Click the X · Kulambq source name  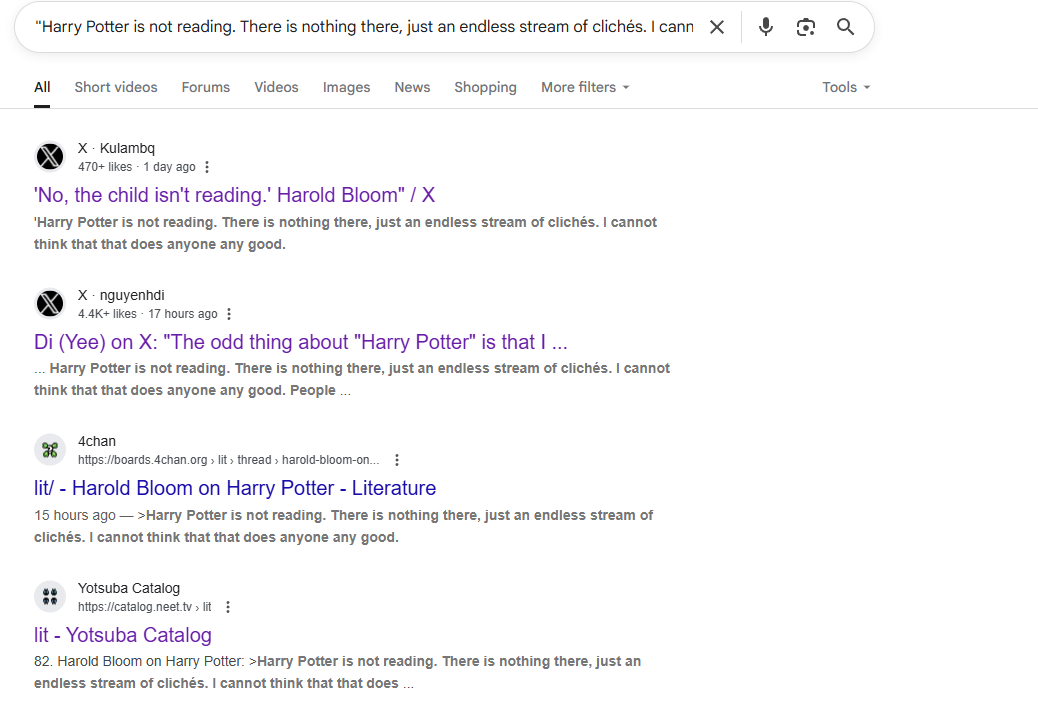[116, 148]
